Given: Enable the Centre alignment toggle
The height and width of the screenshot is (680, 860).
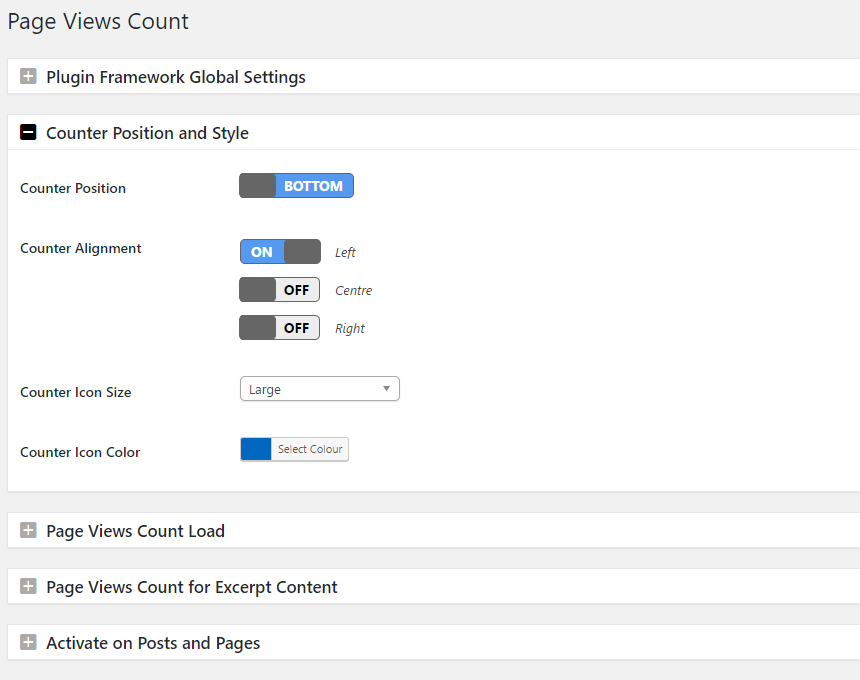Looking at the screenshot, I should pyautogui.click(x=279, y=290).
